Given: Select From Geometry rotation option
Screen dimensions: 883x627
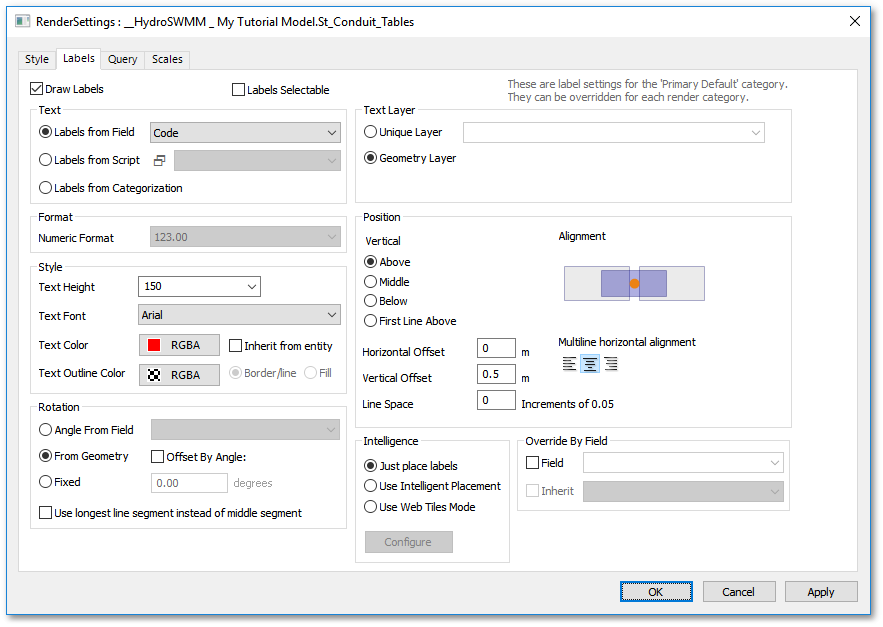Looking at the screenshot, I should 45,456.
